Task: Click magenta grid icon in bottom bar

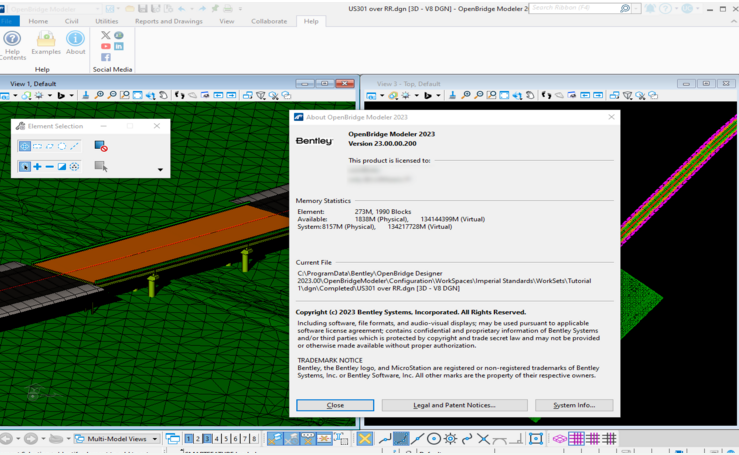Action: click(x=576, y=439)
